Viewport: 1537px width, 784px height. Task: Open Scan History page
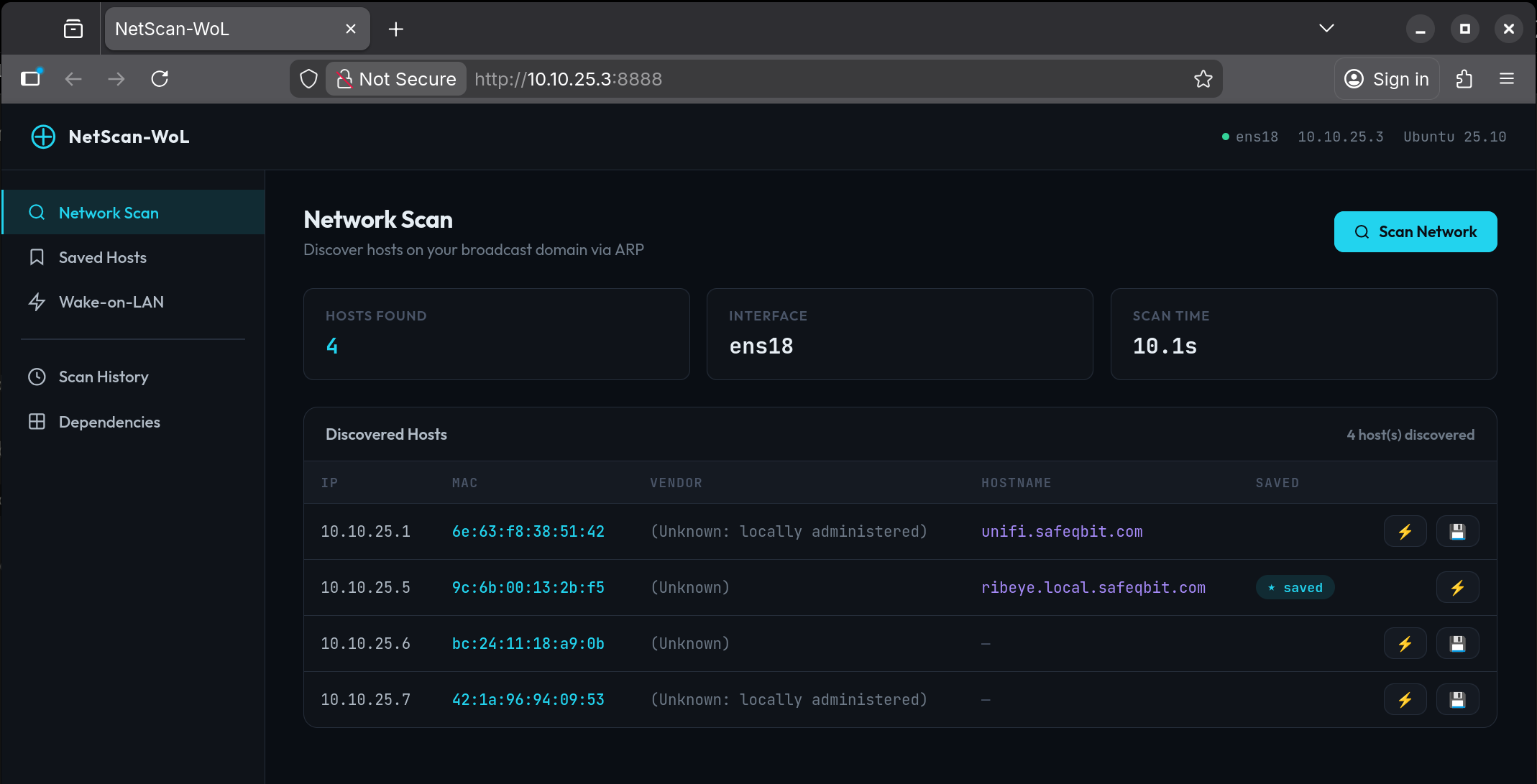tap(103, 377)
